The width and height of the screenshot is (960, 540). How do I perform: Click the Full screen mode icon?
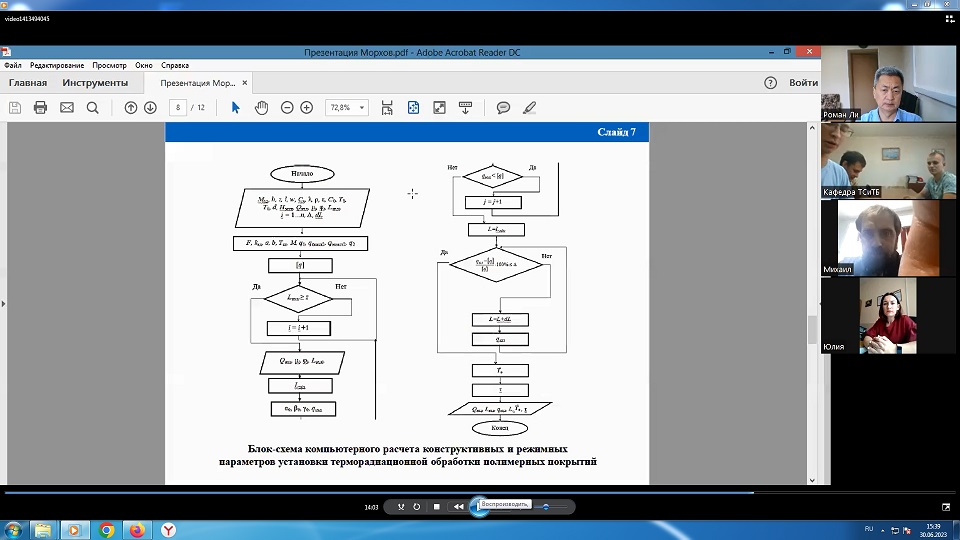(440, 108)
